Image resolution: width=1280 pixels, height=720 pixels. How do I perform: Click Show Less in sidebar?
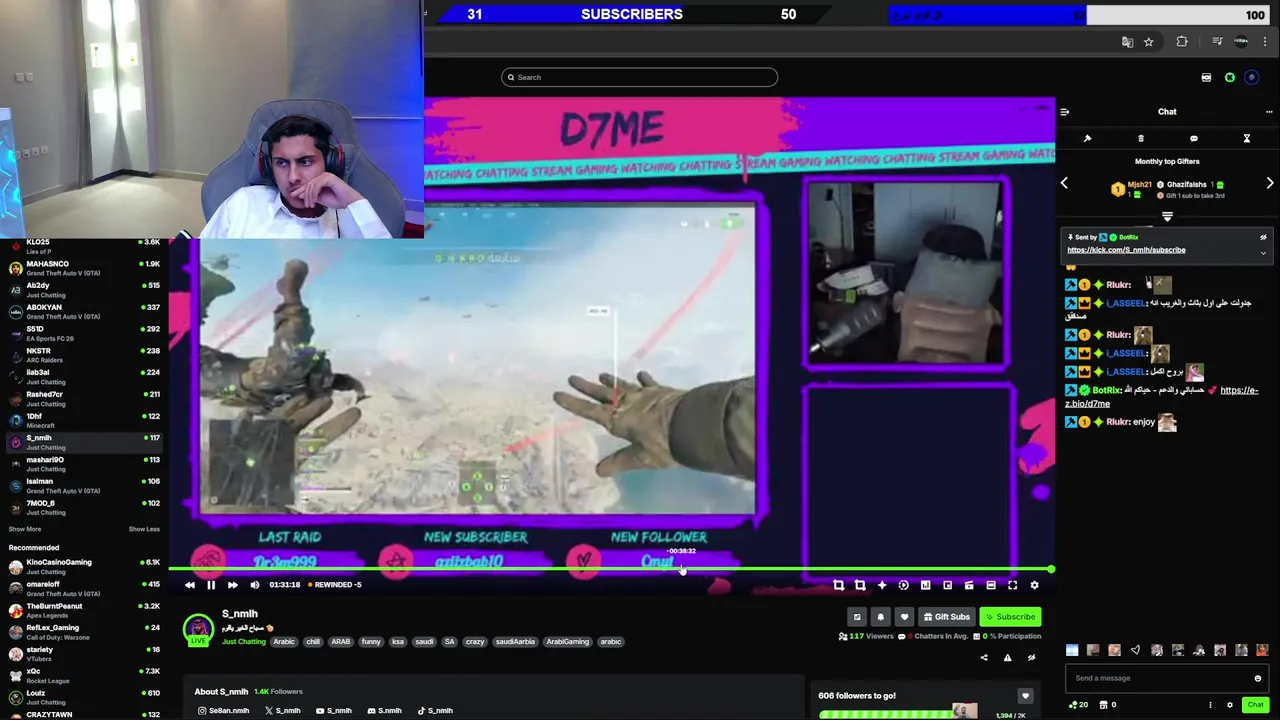coord(144,529)
